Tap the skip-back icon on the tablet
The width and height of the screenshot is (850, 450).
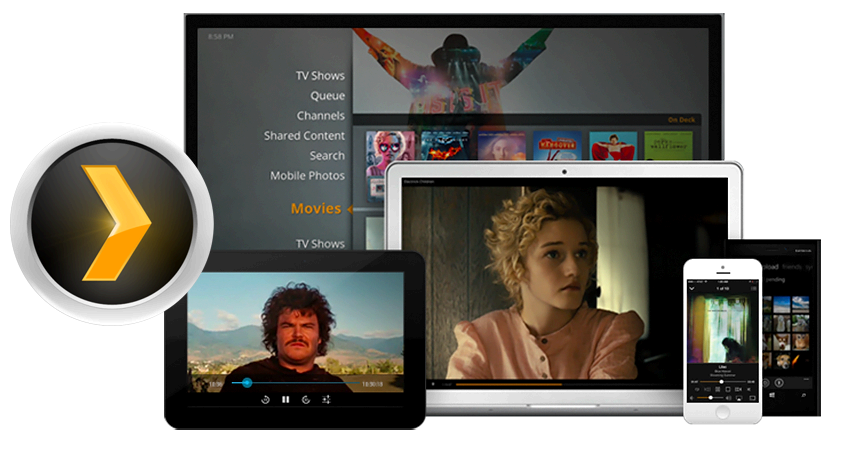tap(266, 400)
